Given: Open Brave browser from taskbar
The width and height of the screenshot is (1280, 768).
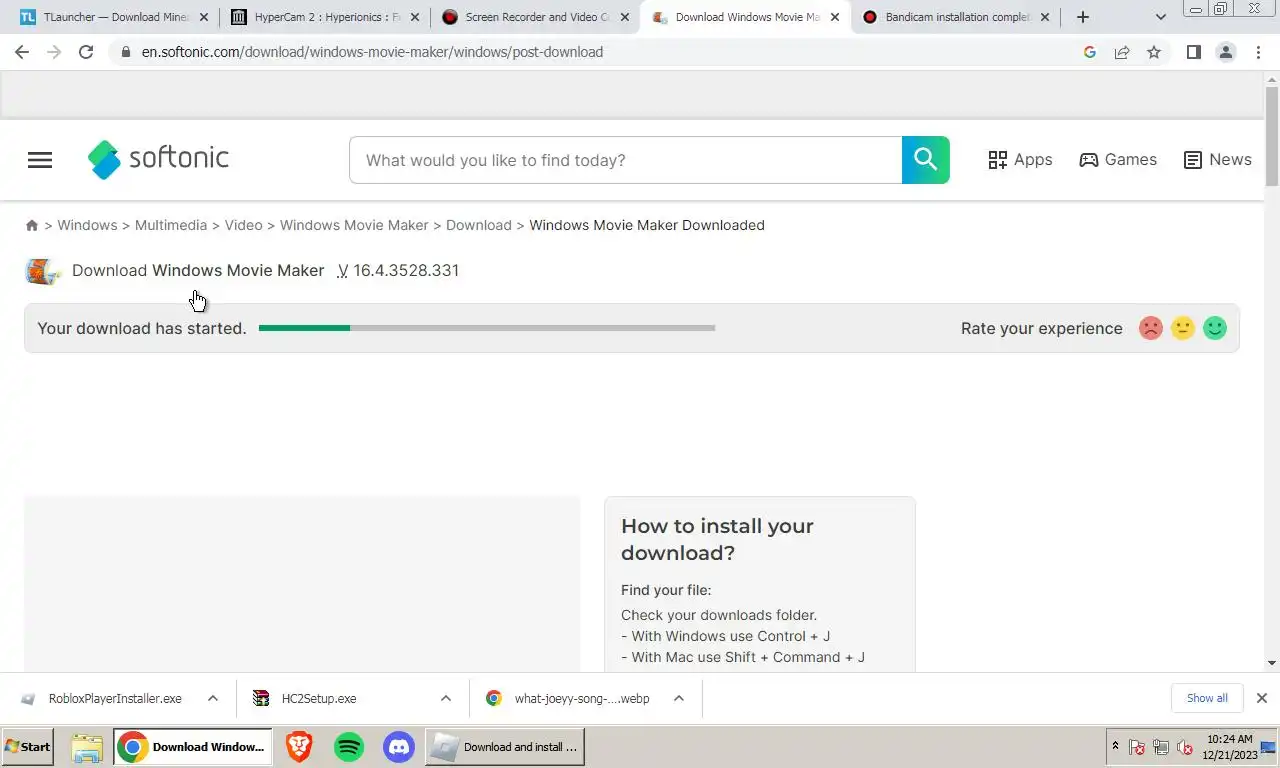Looking at the screenshot, I should coord(299,747).
